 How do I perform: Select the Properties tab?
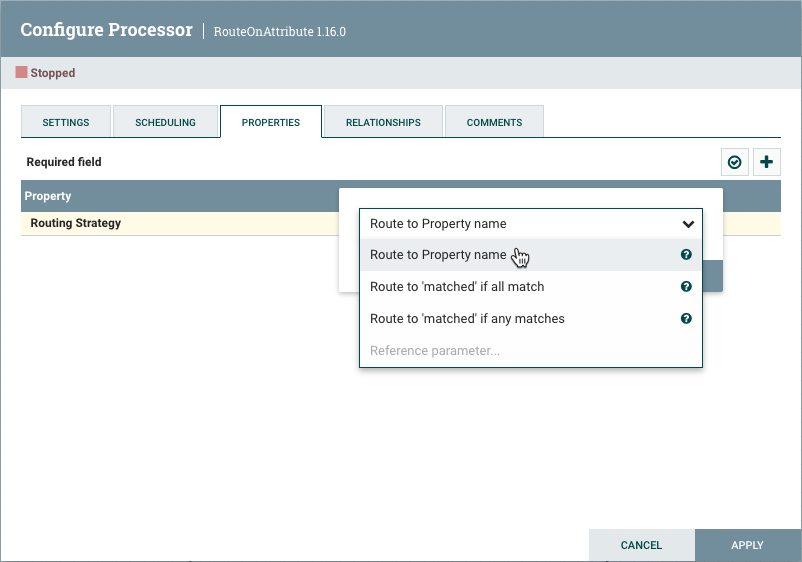click(x=271, y=122)
